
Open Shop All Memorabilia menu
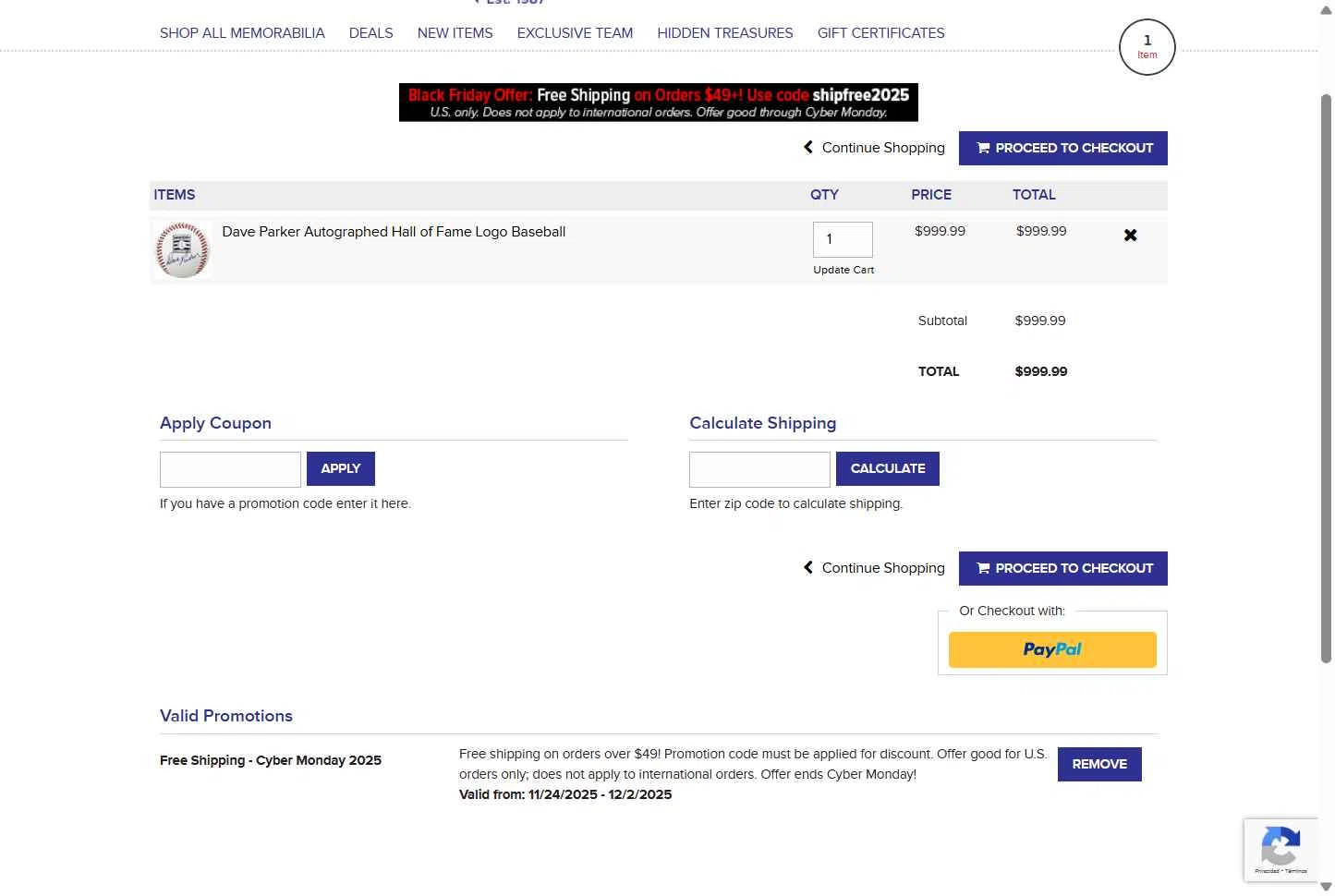(242, 33)
